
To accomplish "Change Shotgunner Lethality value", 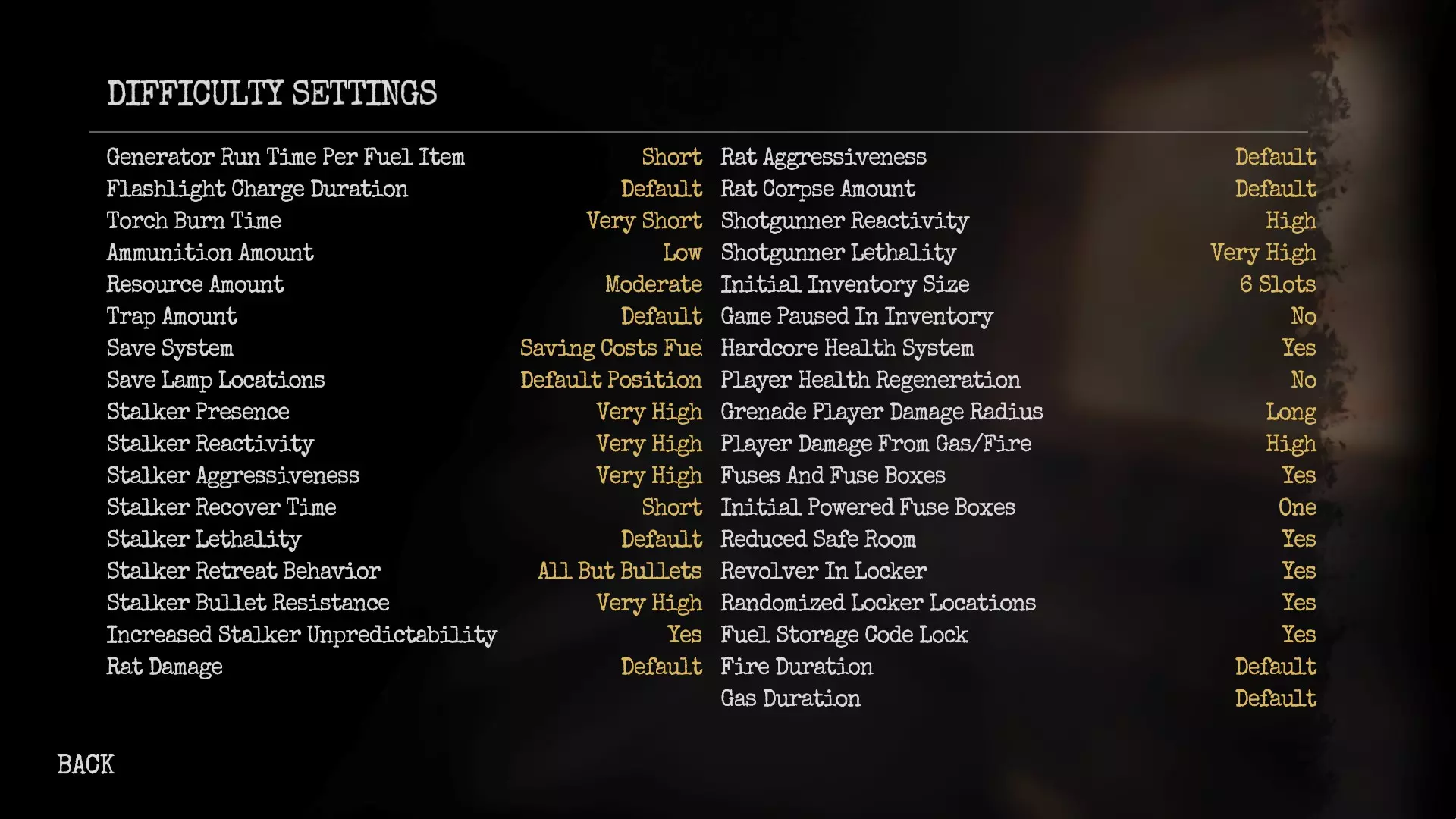I will point(1263,253).
